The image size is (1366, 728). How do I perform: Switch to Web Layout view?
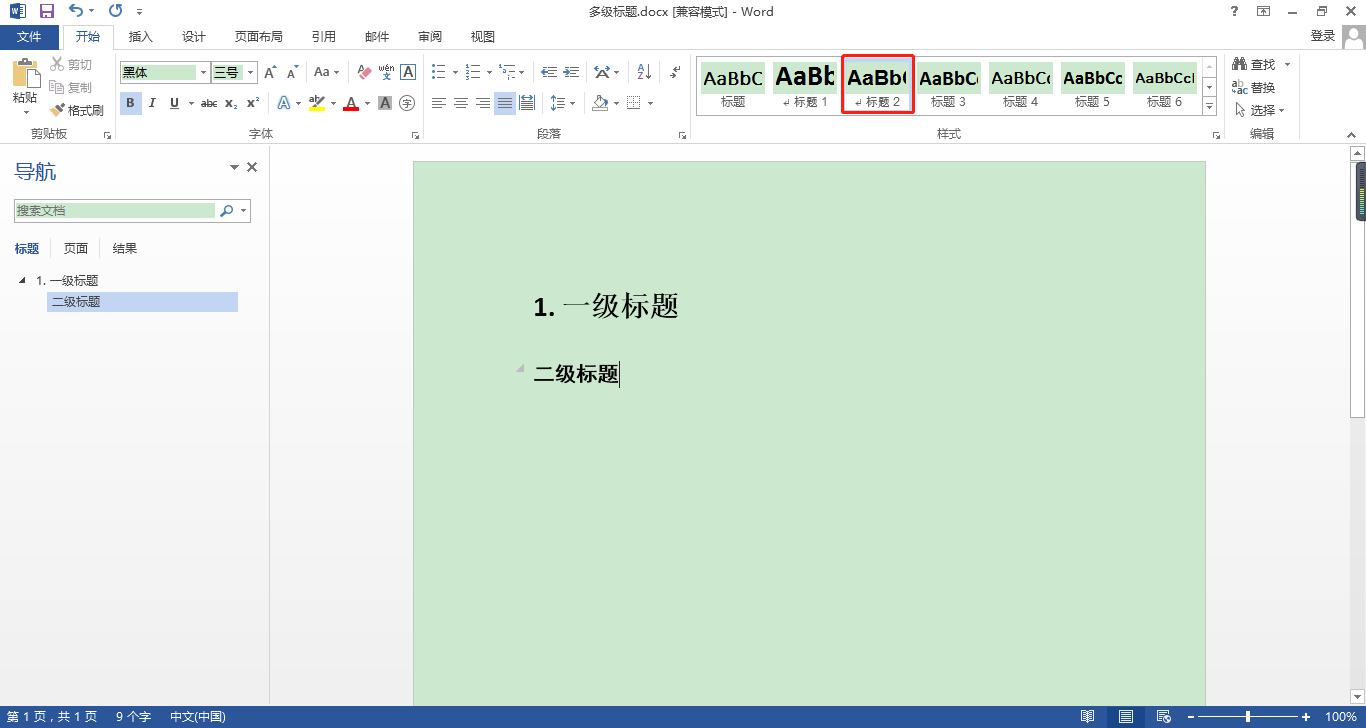[1163, 717]
